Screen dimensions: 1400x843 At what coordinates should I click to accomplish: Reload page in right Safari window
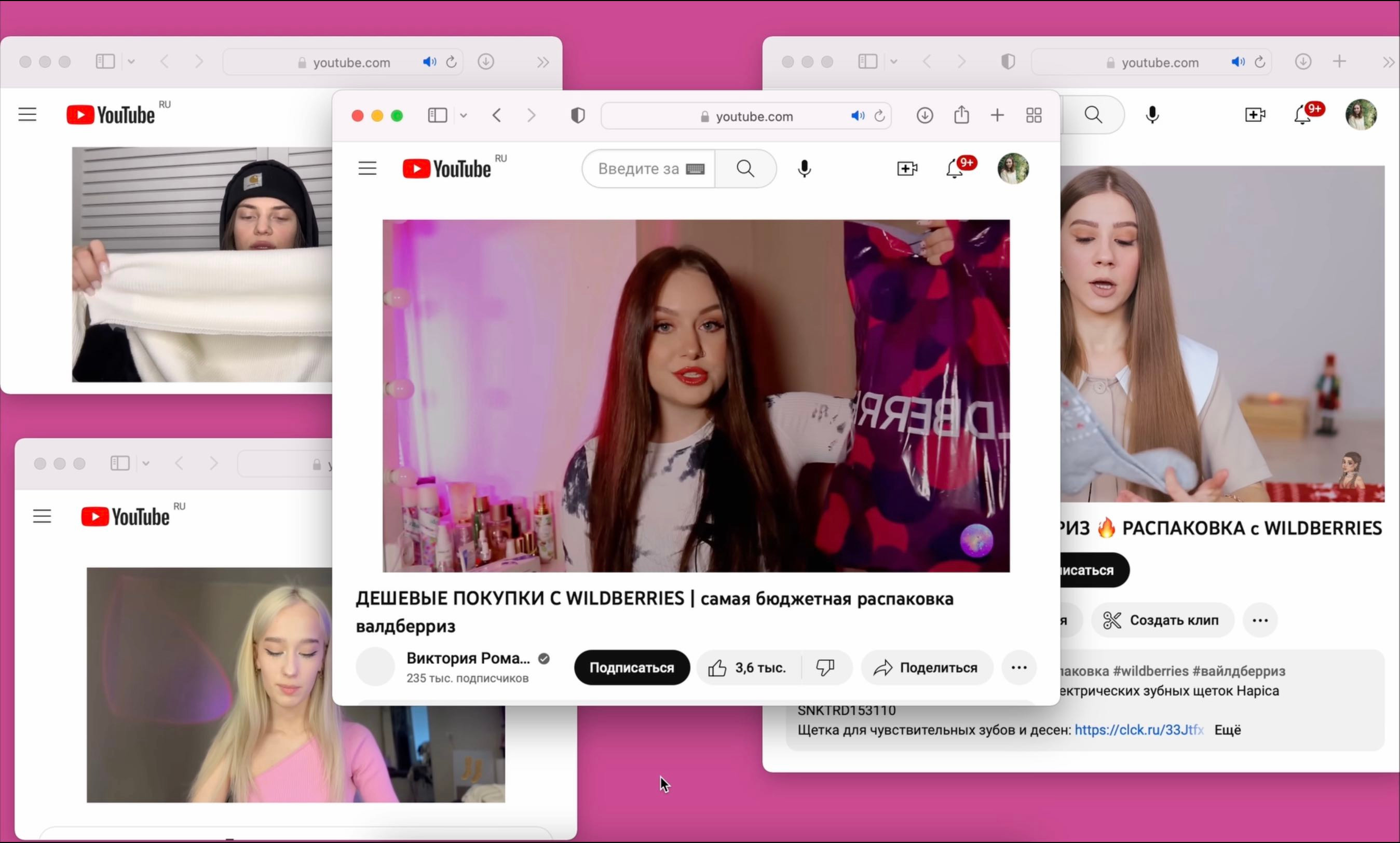(1260, 61)
